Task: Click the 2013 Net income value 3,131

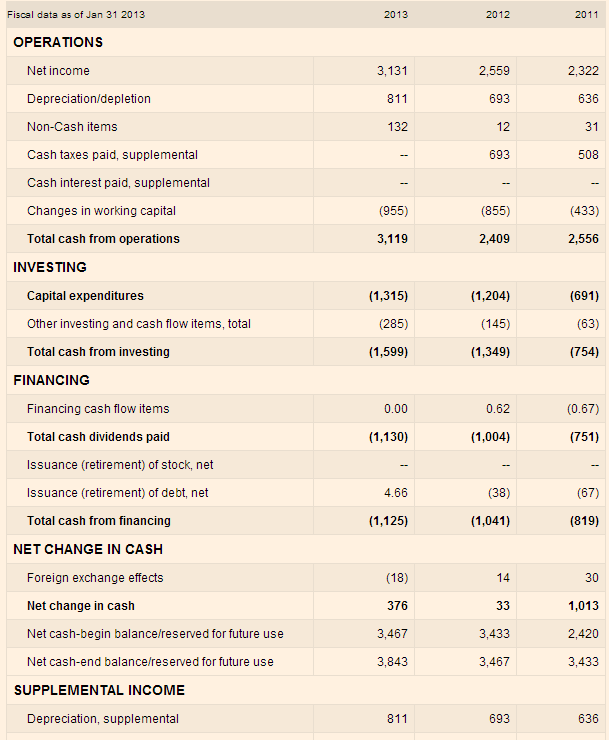Action: 392,71
